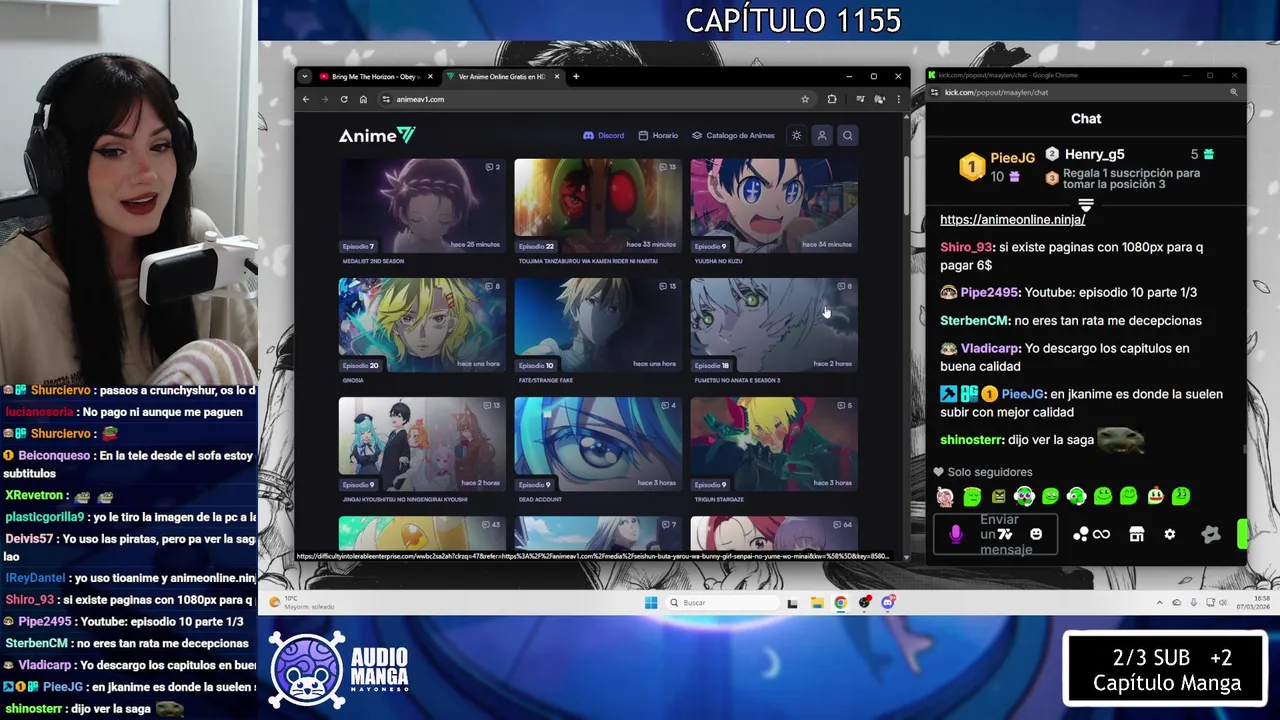Image resolution: width=1280 pixels, height=720 pixels.
Task: Go to the browser home page
Action: (x=363, y=99)
